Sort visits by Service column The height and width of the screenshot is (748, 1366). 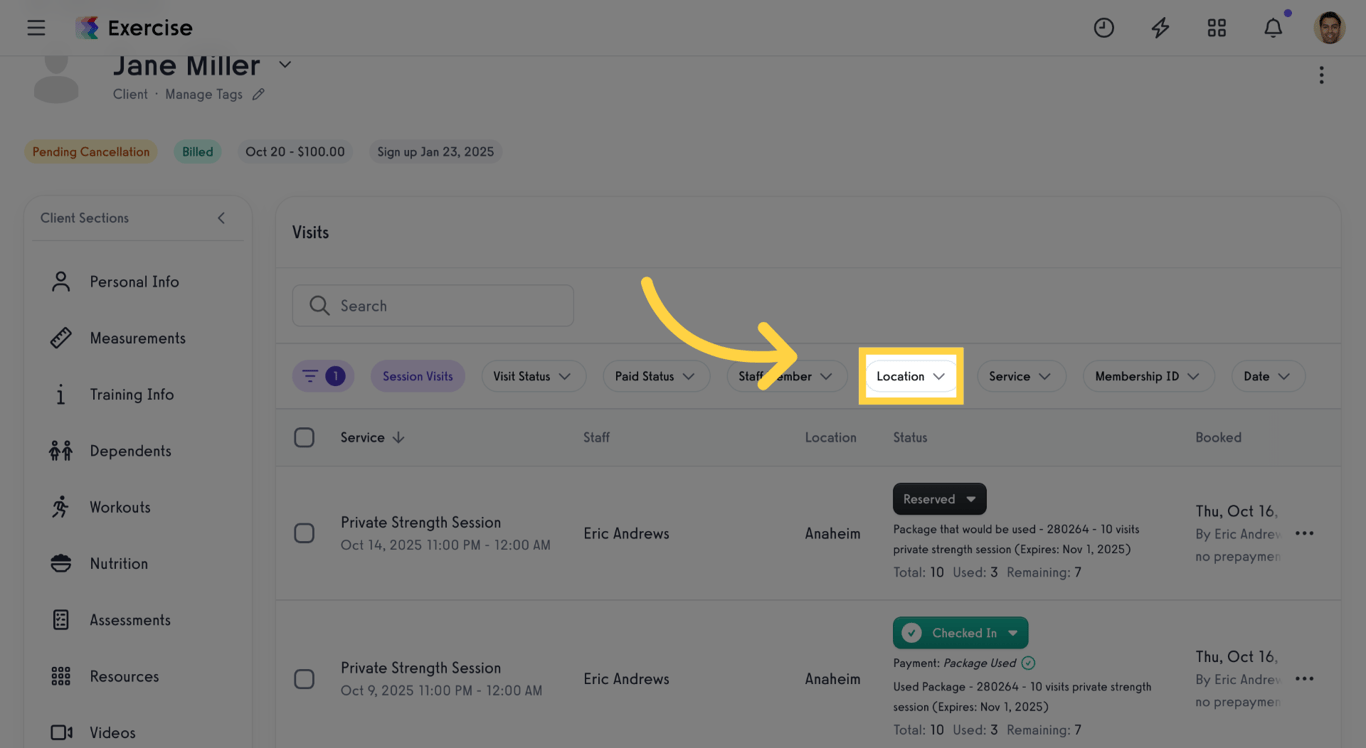[x=372, y=438]
